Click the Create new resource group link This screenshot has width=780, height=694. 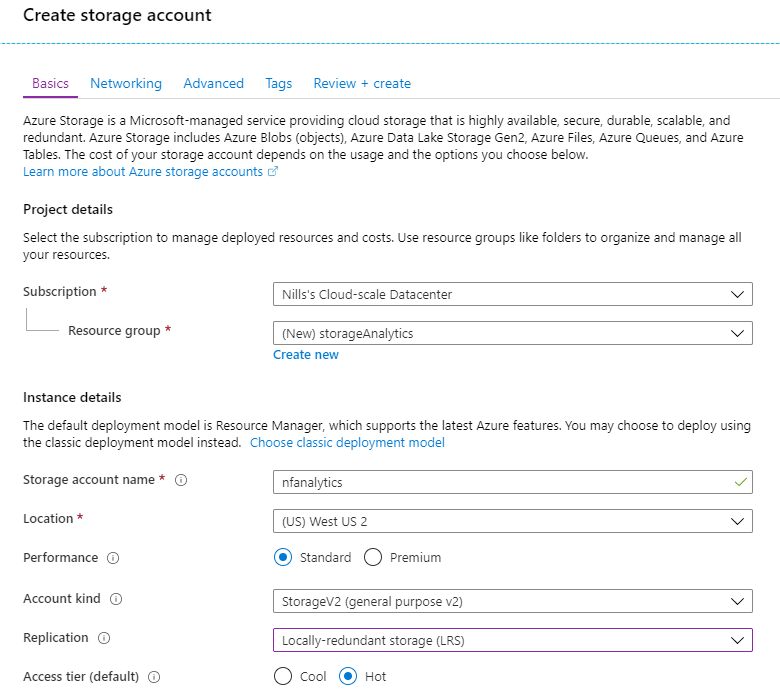306,355
